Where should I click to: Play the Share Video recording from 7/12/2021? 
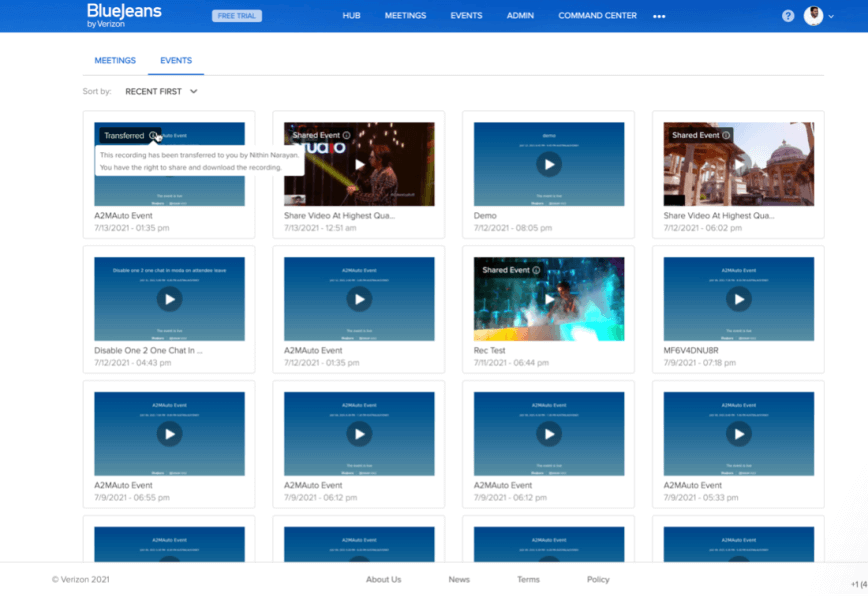(739, 164)
